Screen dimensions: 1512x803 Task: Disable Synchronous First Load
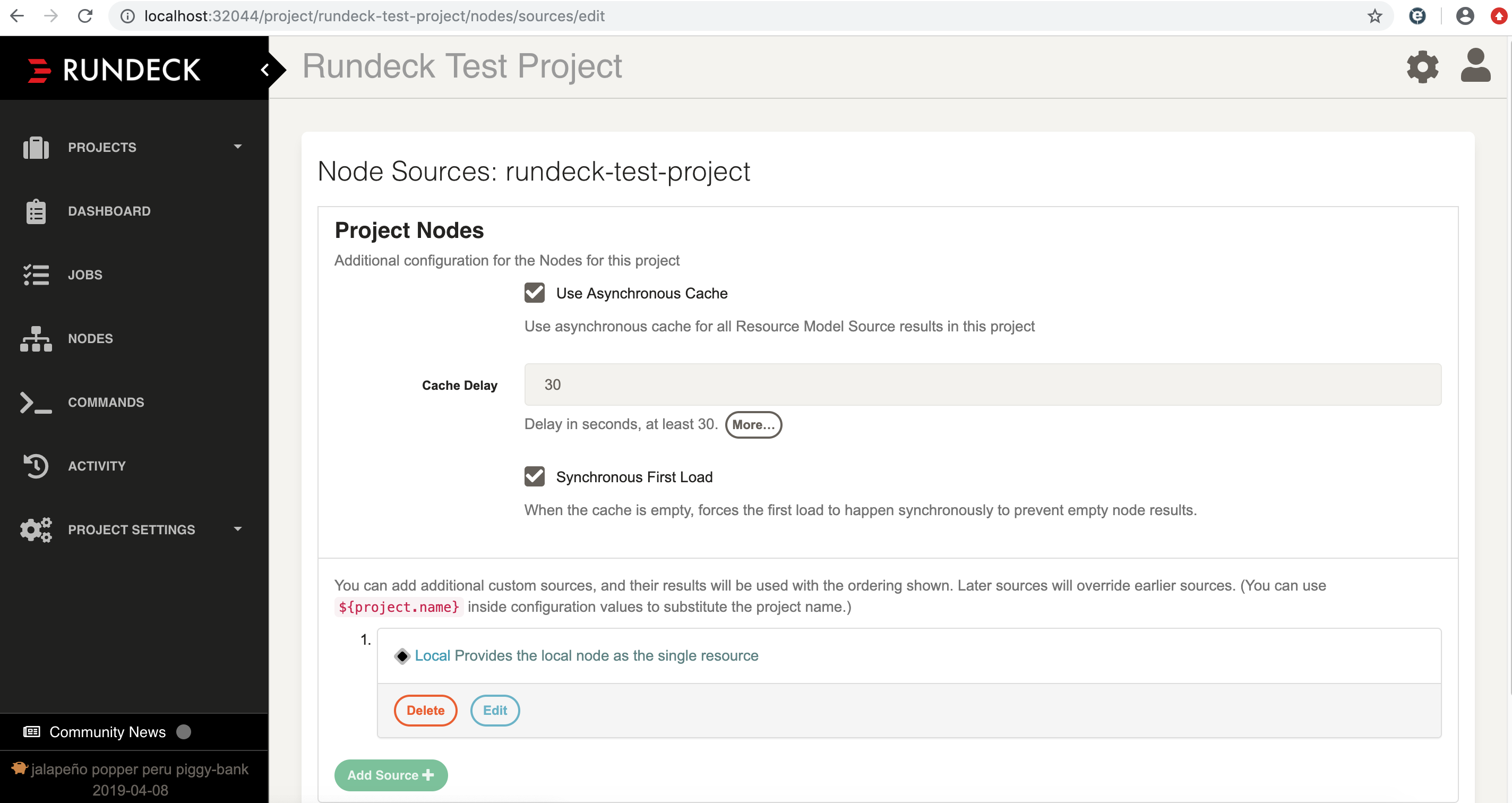(x=534, y=476)
